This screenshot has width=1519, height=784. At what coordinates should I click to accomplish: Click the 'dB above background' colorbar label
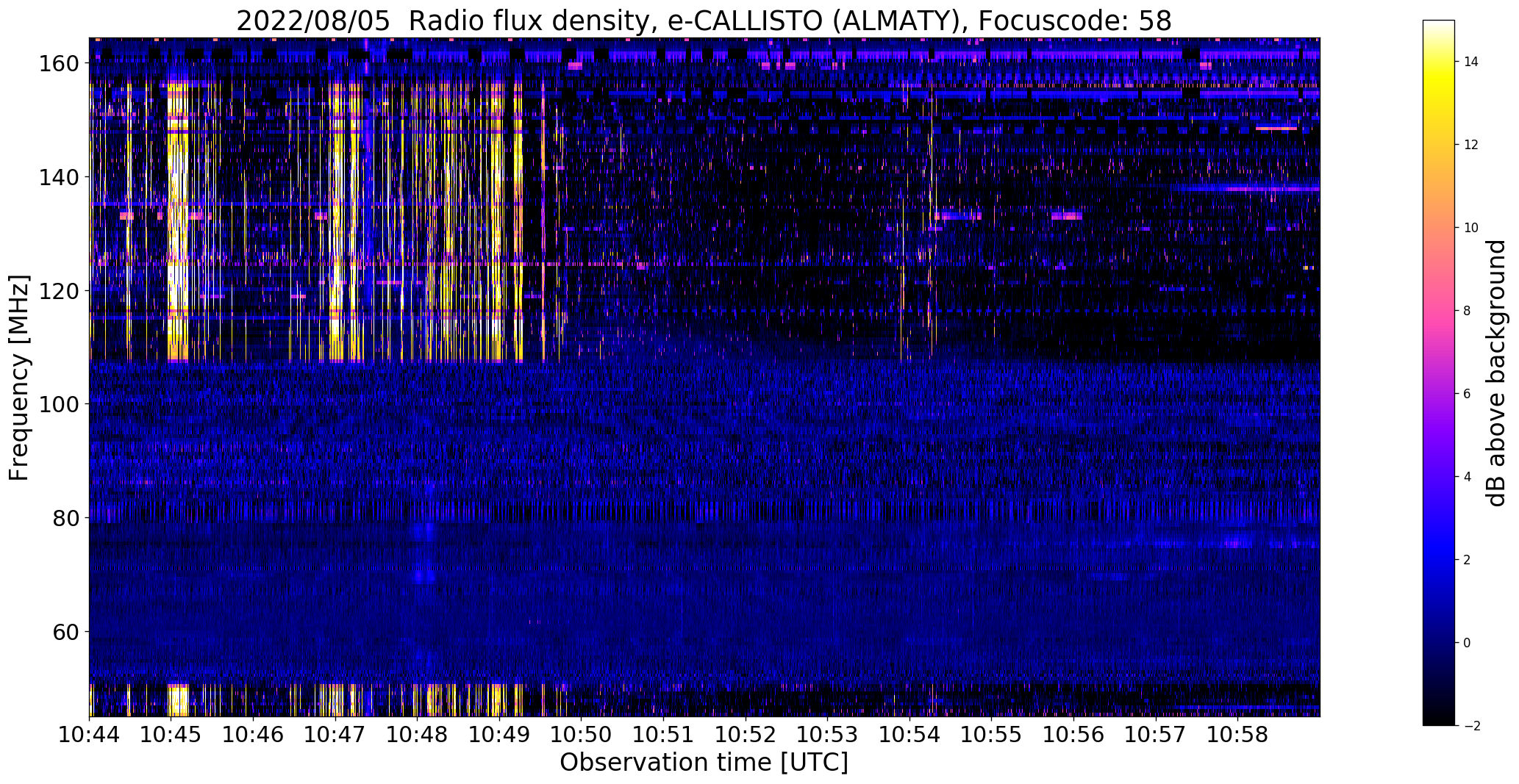click(1496, 373)
